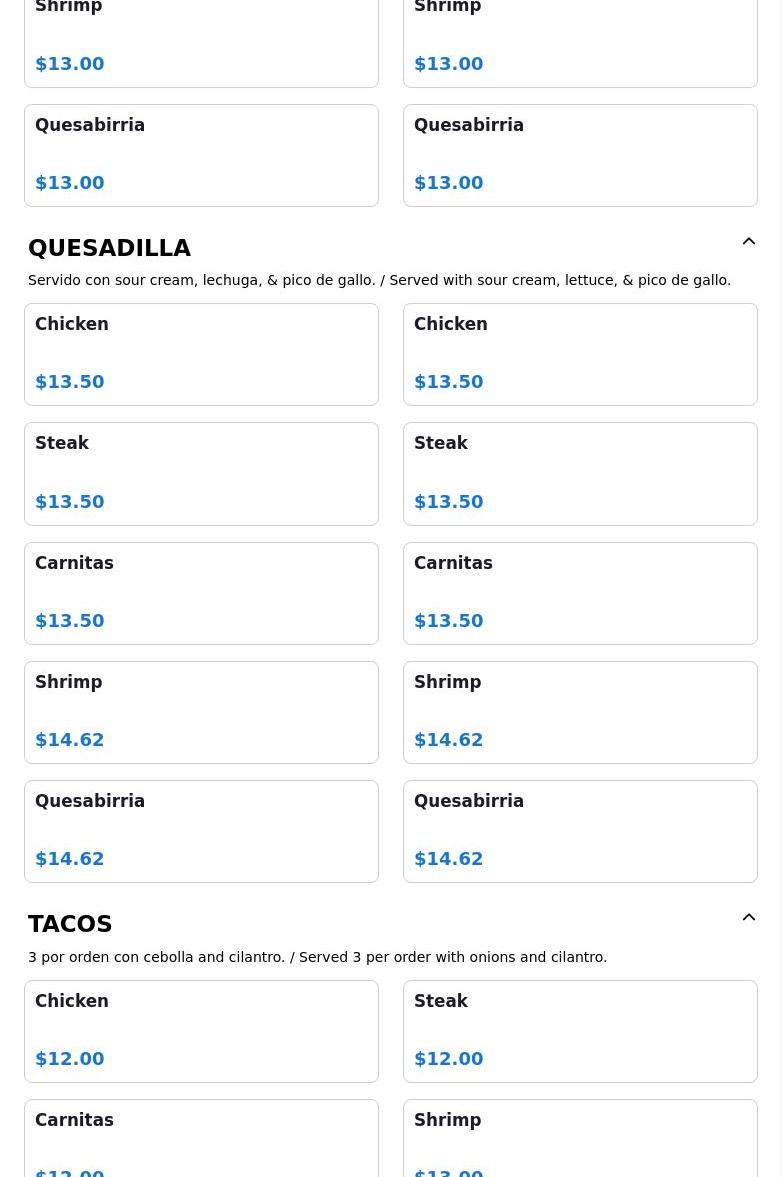The image size is (782, 1177).
Task: Open the Carnitas quesadilla item
Action: [201, 593]
